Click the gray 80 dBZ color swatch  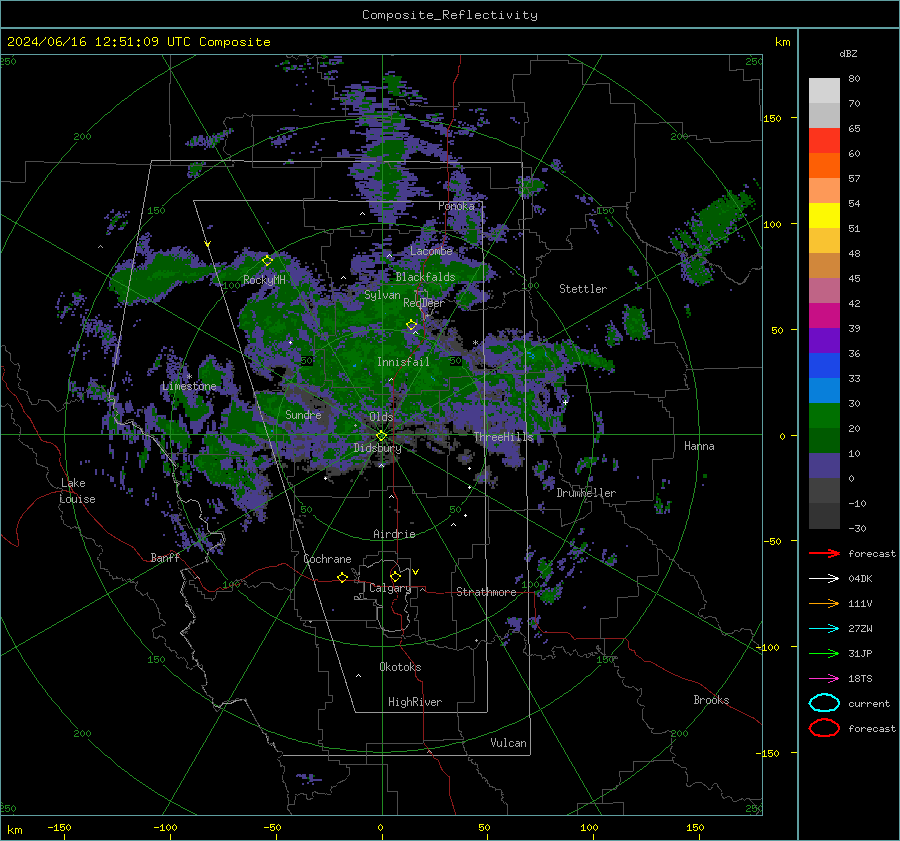tap(824, 90)
